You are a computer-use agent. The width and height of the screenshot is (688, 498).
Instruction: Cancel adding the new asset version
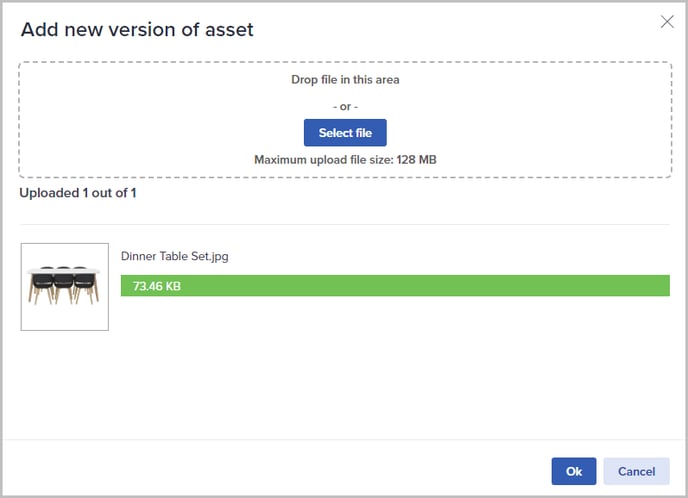point(636,471)
